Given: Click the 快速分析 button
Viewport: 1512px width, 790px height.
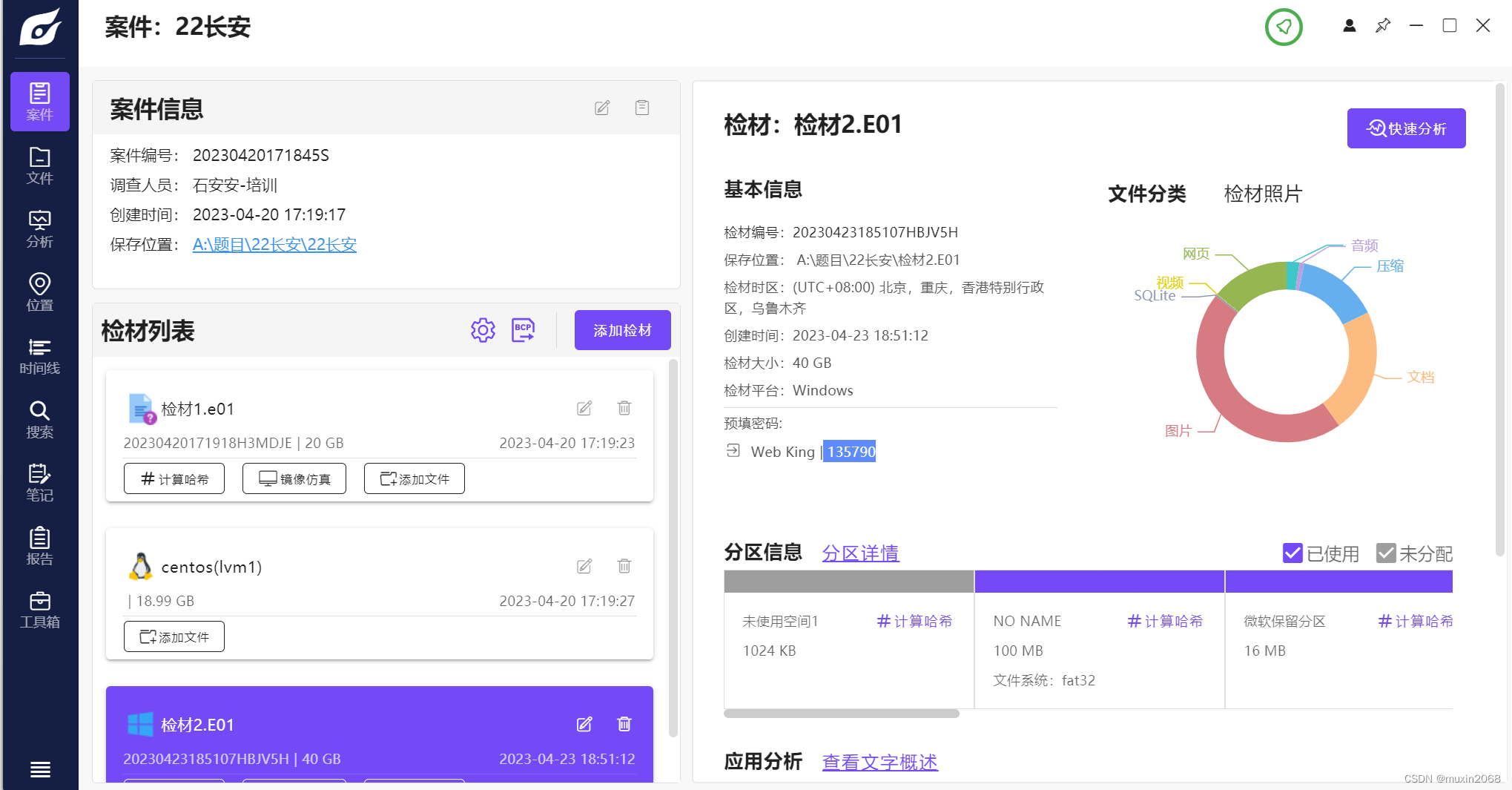Looking at the screenshot, I should click(1406, 128).
